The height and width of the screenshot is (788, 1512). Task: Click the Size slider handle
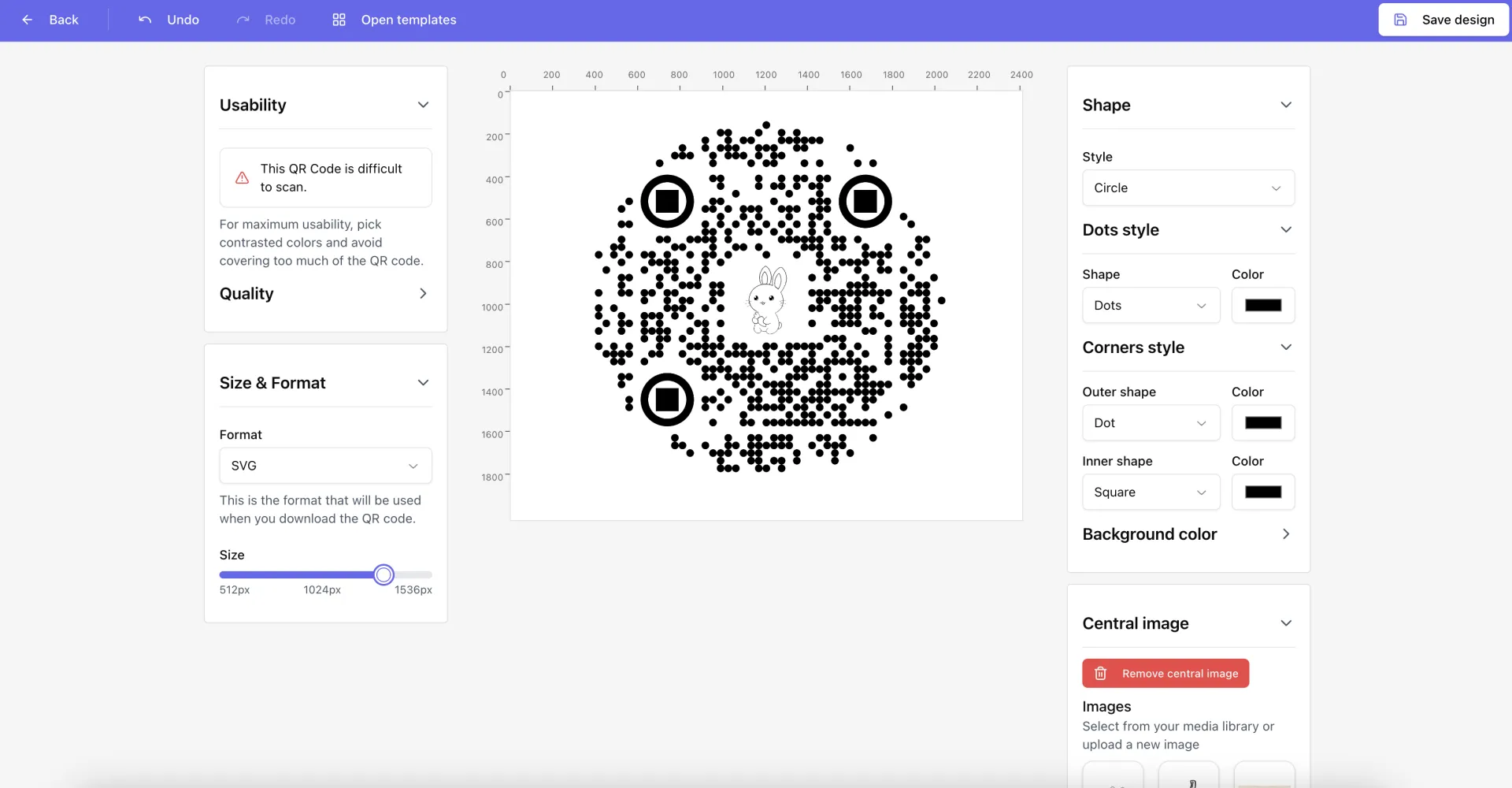[384, 575]
